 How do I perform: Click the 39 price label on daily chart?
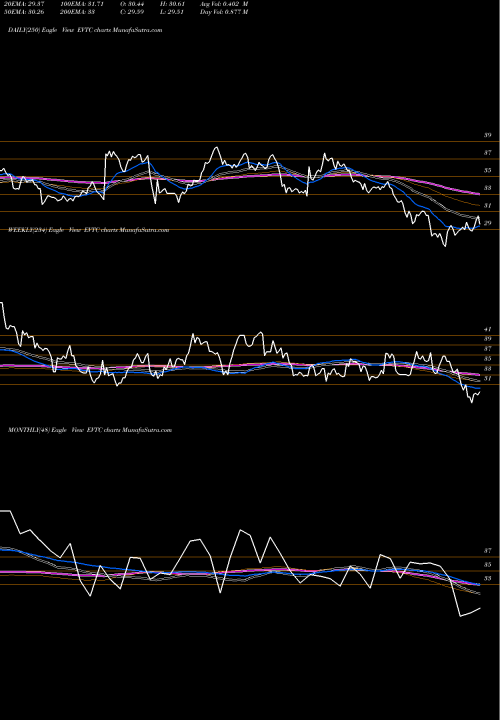[488, 135]
